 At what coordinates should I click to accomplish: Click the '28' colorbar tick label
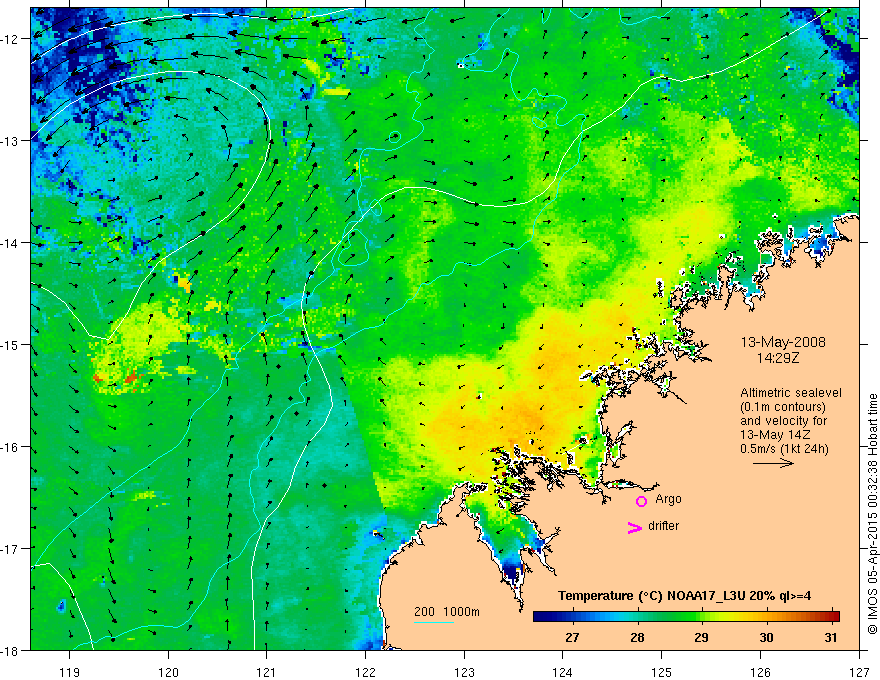pyautogui.click(x=637, y=637)
